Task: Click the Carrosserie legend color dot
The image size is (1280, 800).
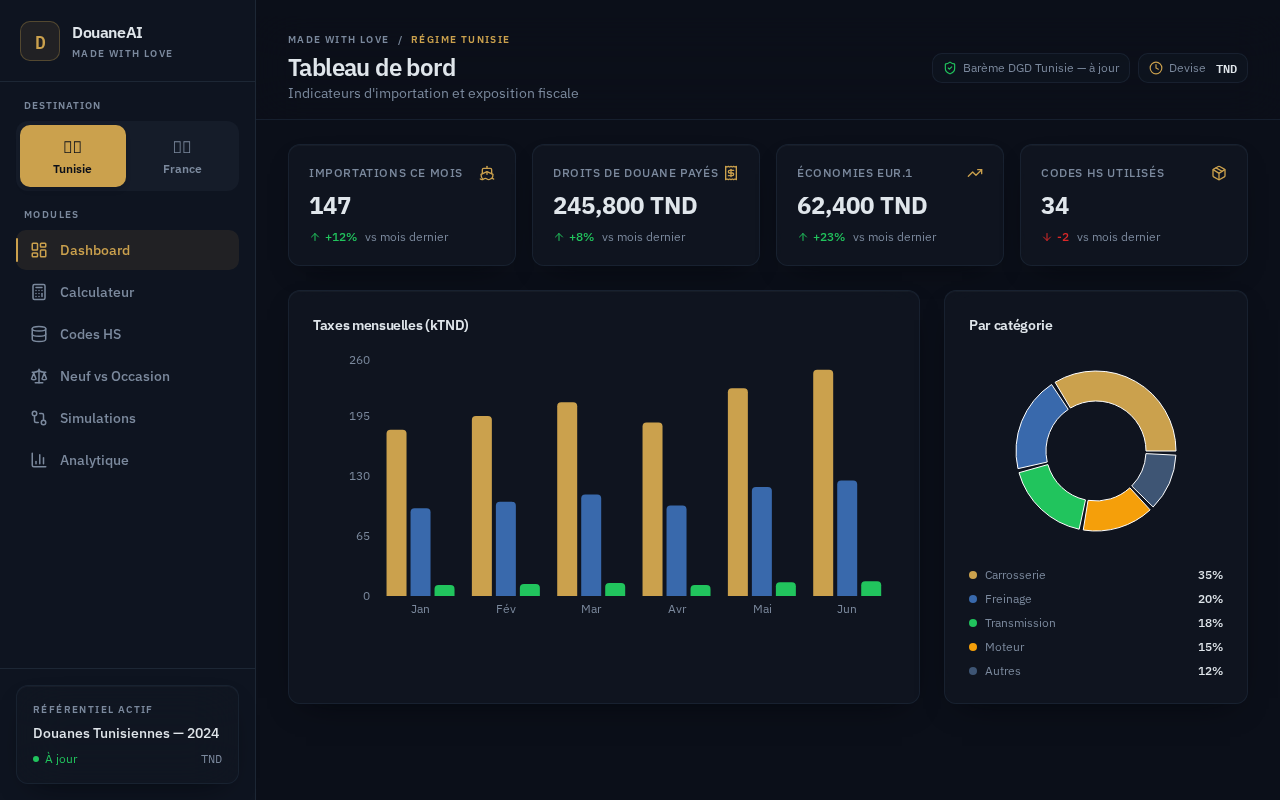Action: [973, 575]
